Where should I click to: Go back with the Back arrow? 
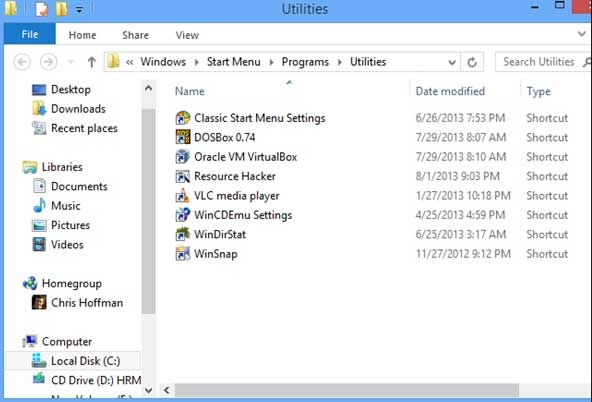[22, 62]
